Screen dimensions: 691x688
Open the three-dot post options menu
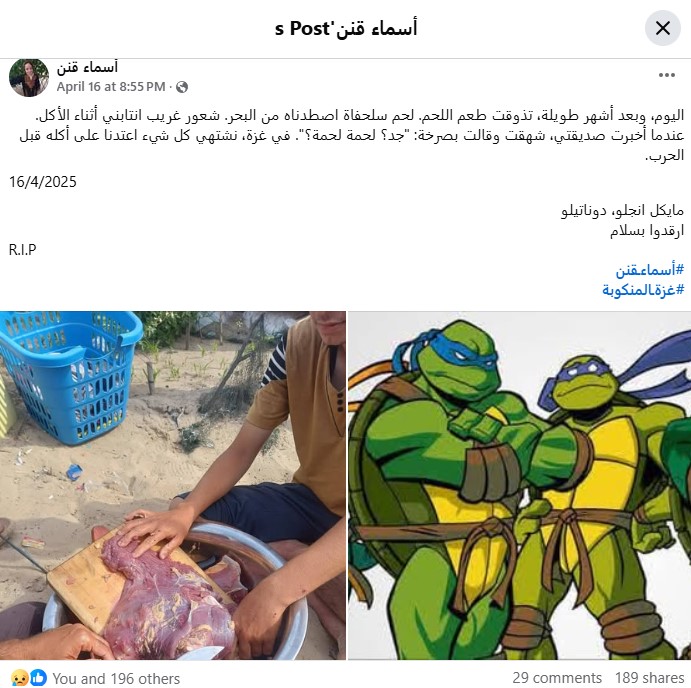click(667, 75)
